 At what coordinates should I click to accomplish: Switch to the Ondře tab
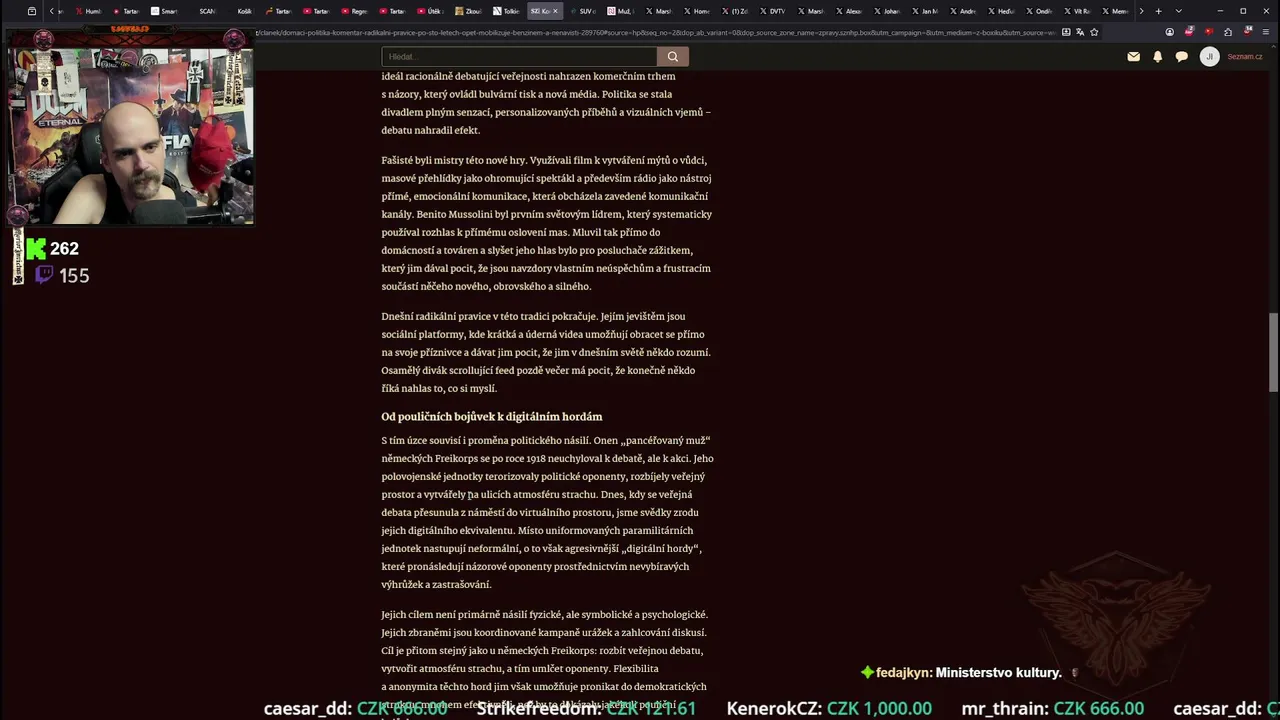[1038, 11]
